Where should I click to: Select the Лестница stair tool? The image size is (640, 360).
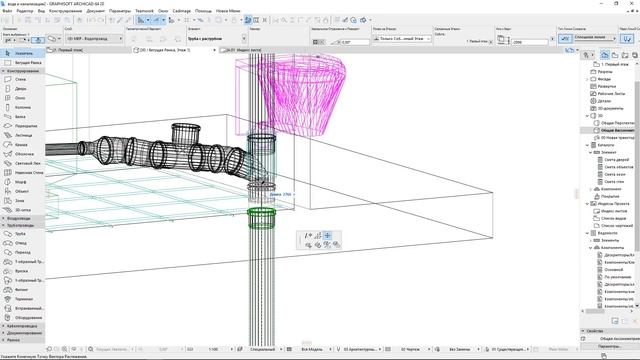coord(22,135)
